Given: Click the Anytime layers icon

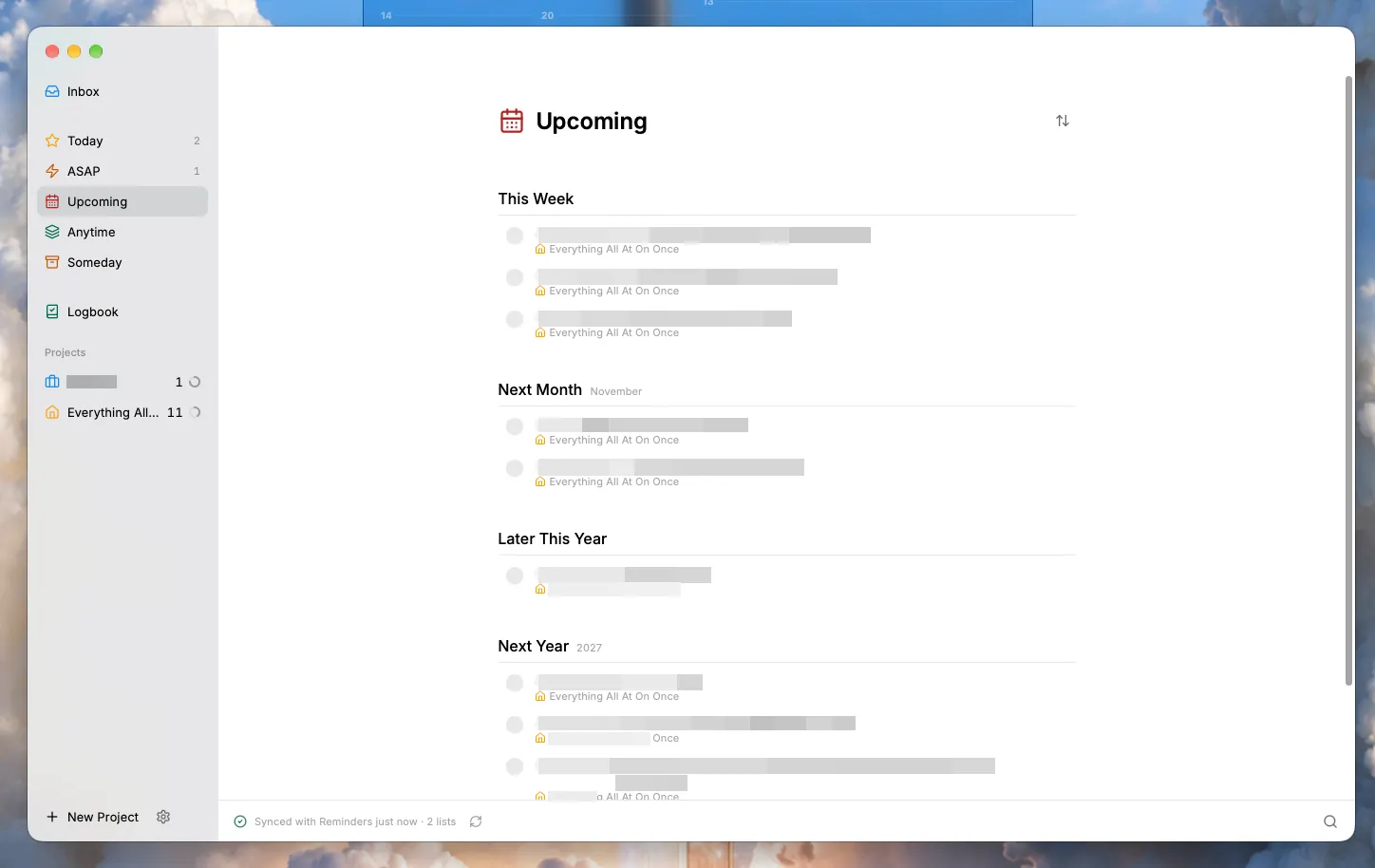Looking at the screenshot, I should coord(52,232).
